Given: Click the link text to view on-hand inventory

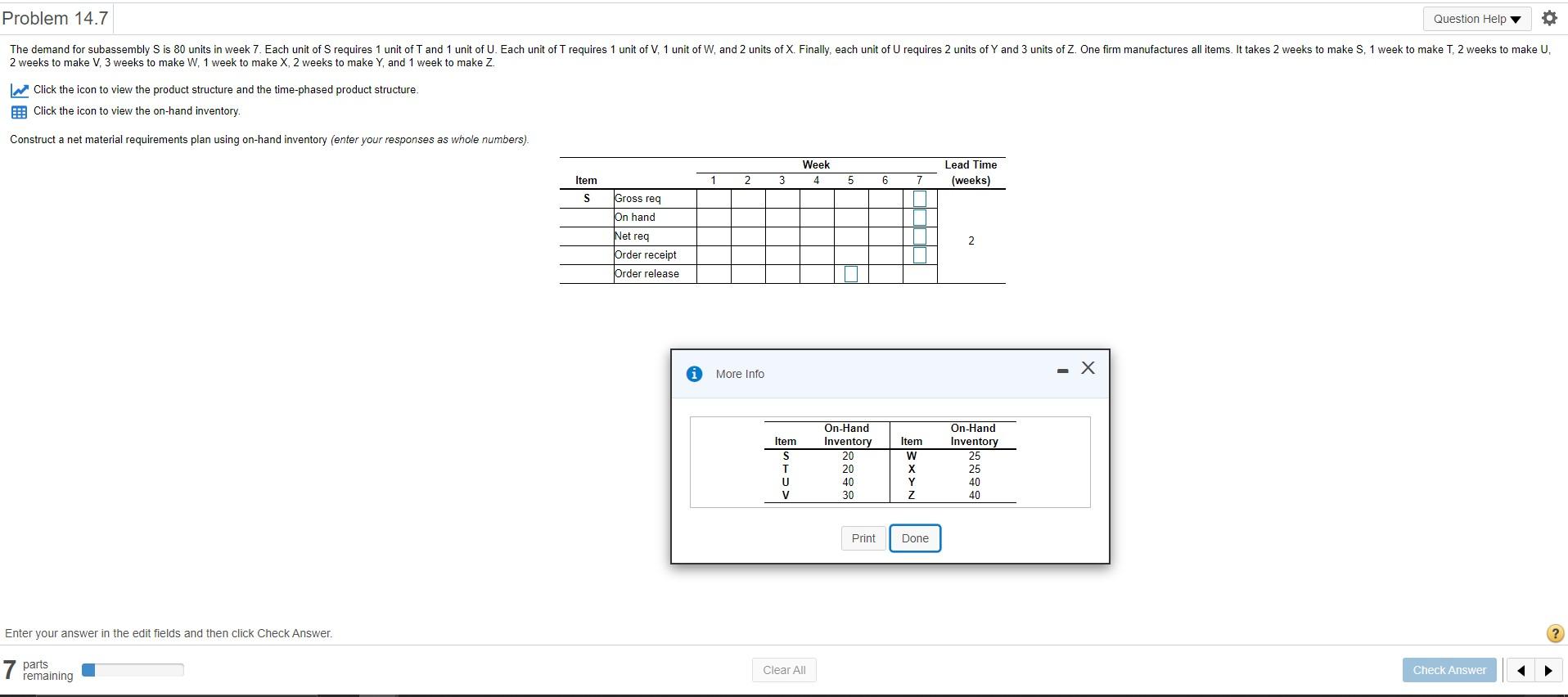Looking at the screenshot, I should point(137,111).
